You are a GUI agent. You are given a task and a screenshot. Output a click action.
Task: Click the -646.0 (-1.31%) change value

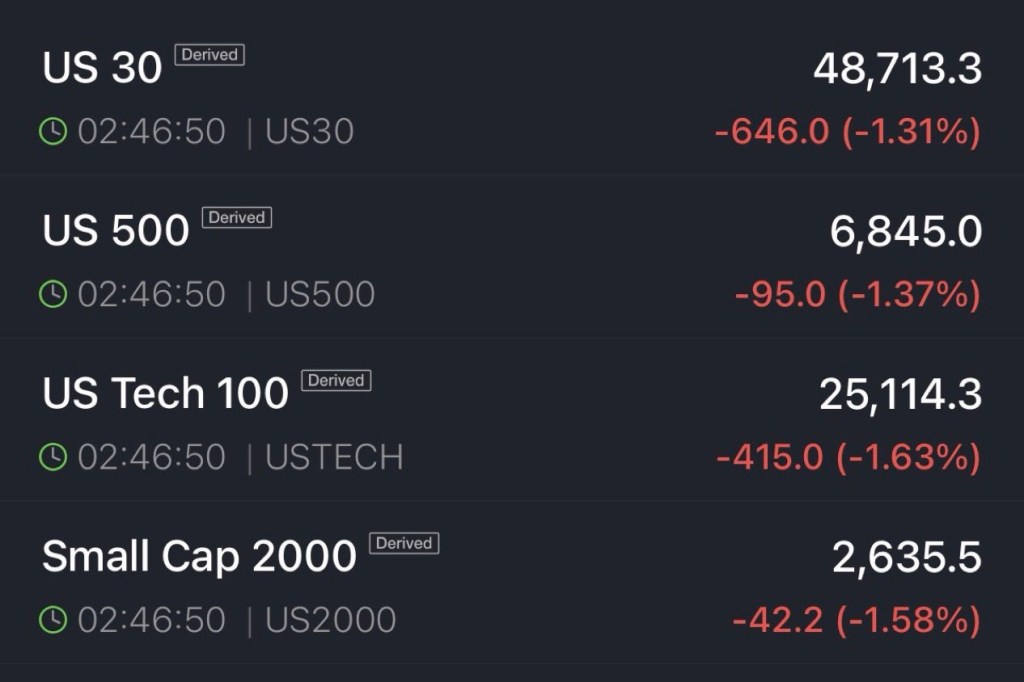point(847,132)
